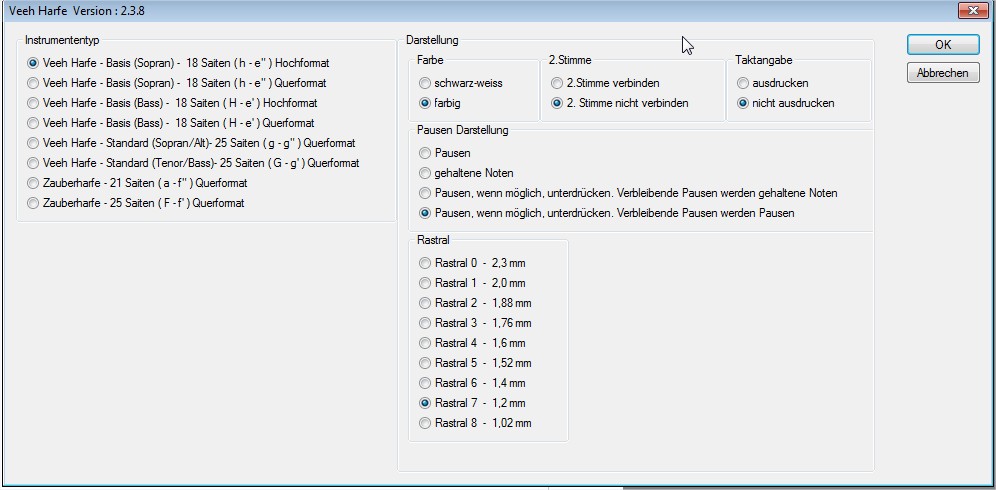Pick Veeh Harfe Standard (Sopran/Alt) 25 Saiten
996x490 pixels.
coord(34,143)
